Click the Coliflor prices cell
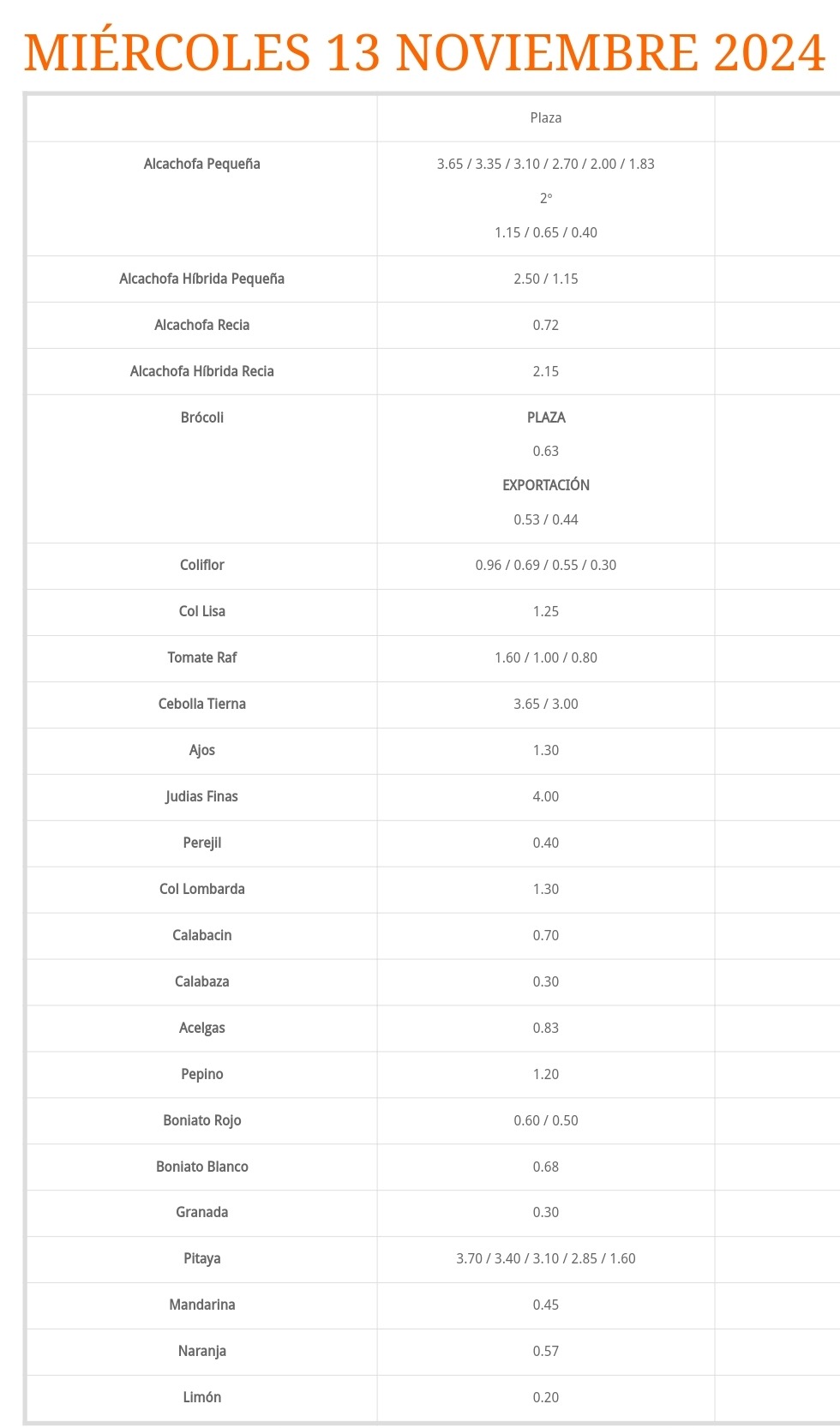The image size is (840, 1428). tap(546, 565)
